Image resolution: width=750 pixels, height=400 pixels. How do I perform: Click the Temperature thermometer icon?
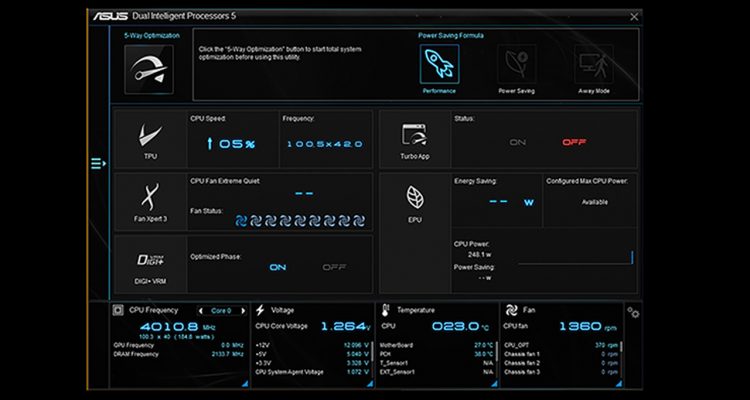coord(386,311)
